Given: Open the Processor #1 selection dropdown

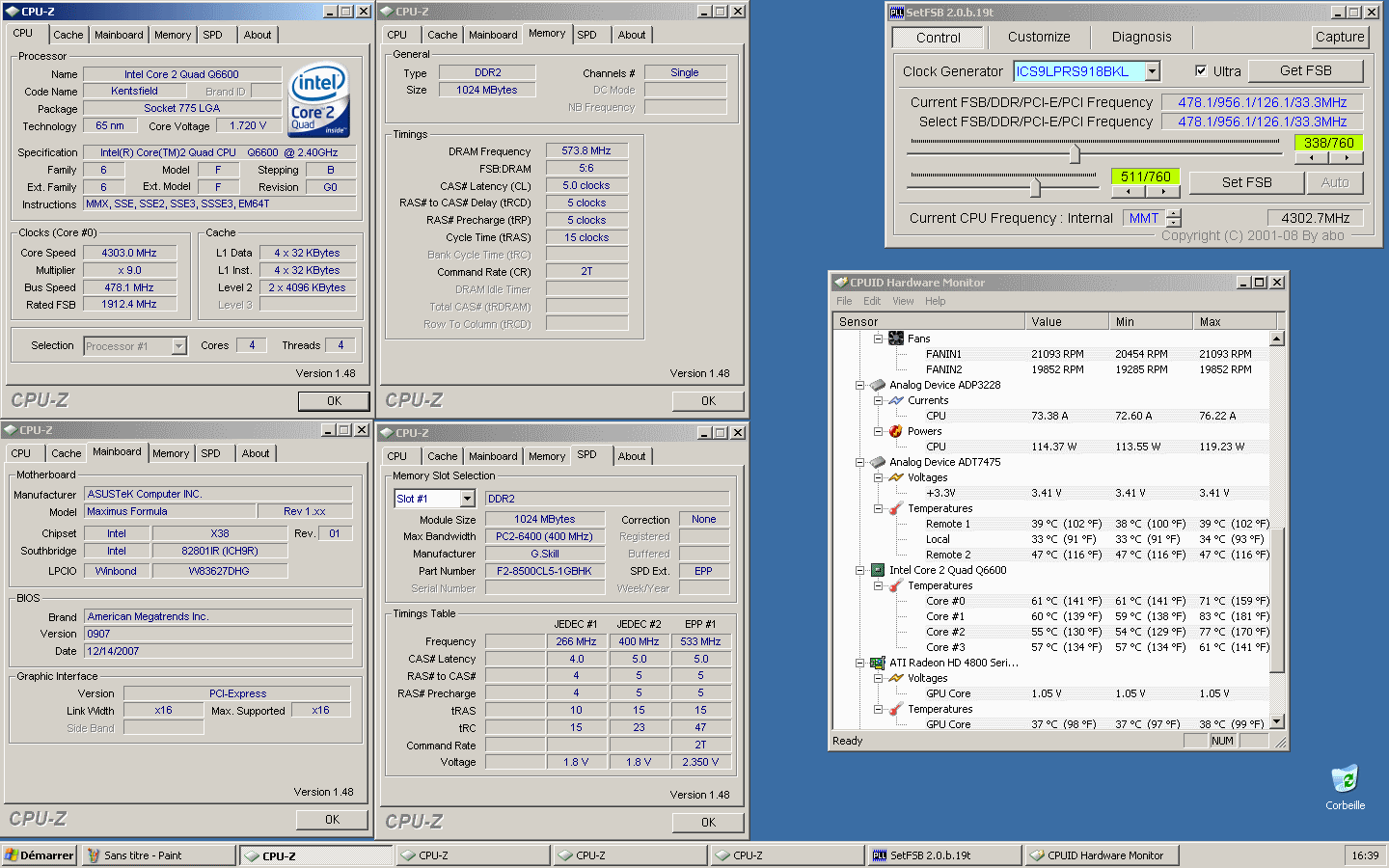Looking at the screenshot, I should click(178, 346).
